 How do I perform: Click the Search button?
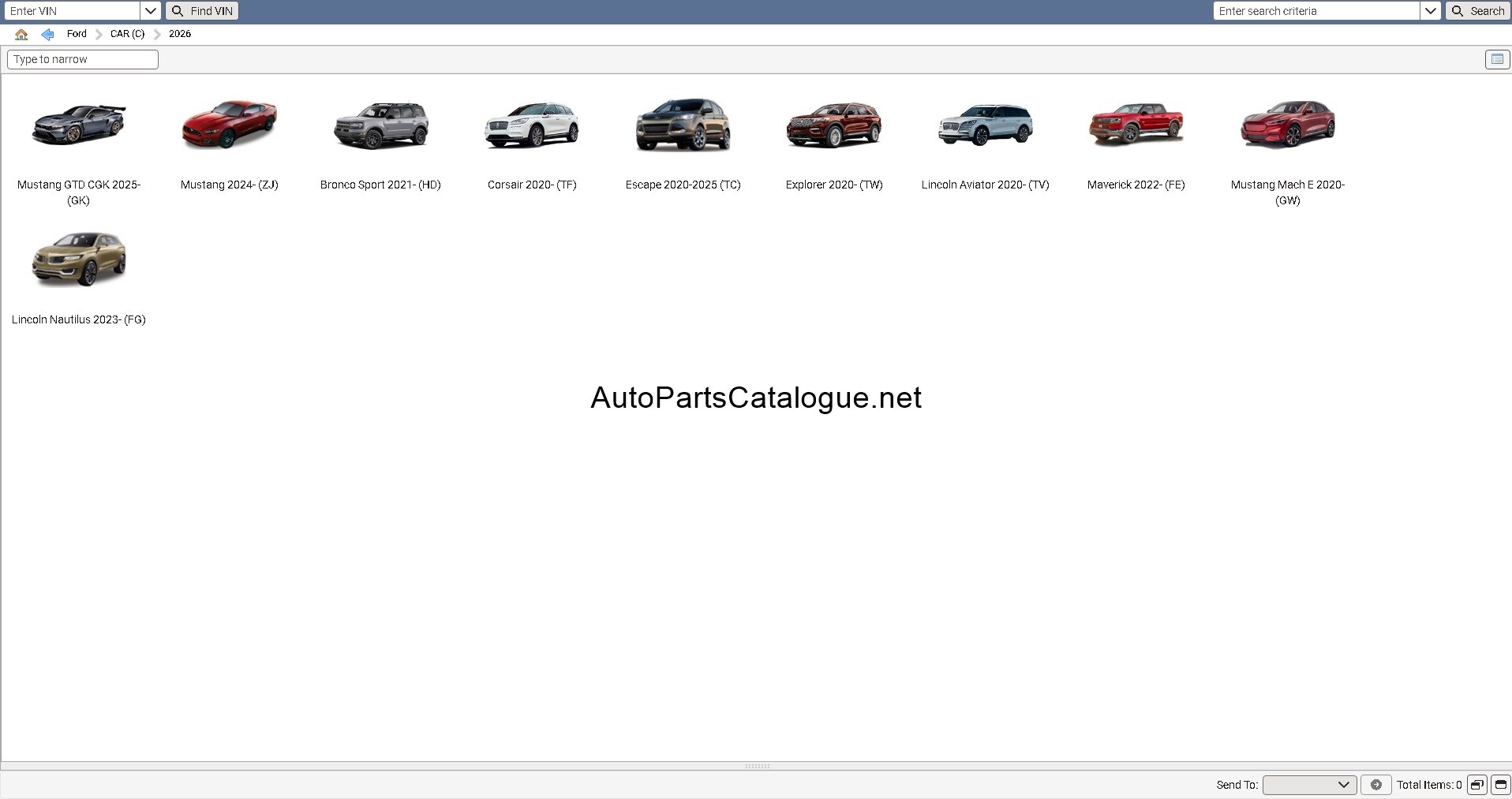[1478, 11]
